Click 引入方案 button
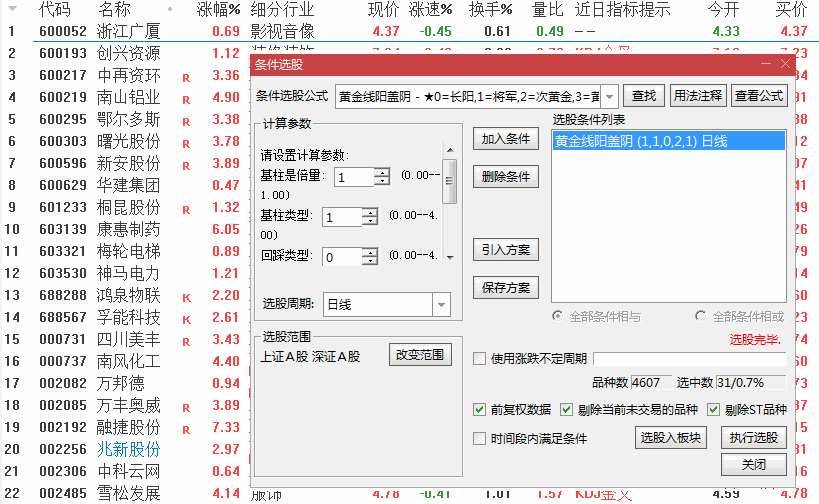This screenshot has width=819, height=504. [x=506, y=250]
